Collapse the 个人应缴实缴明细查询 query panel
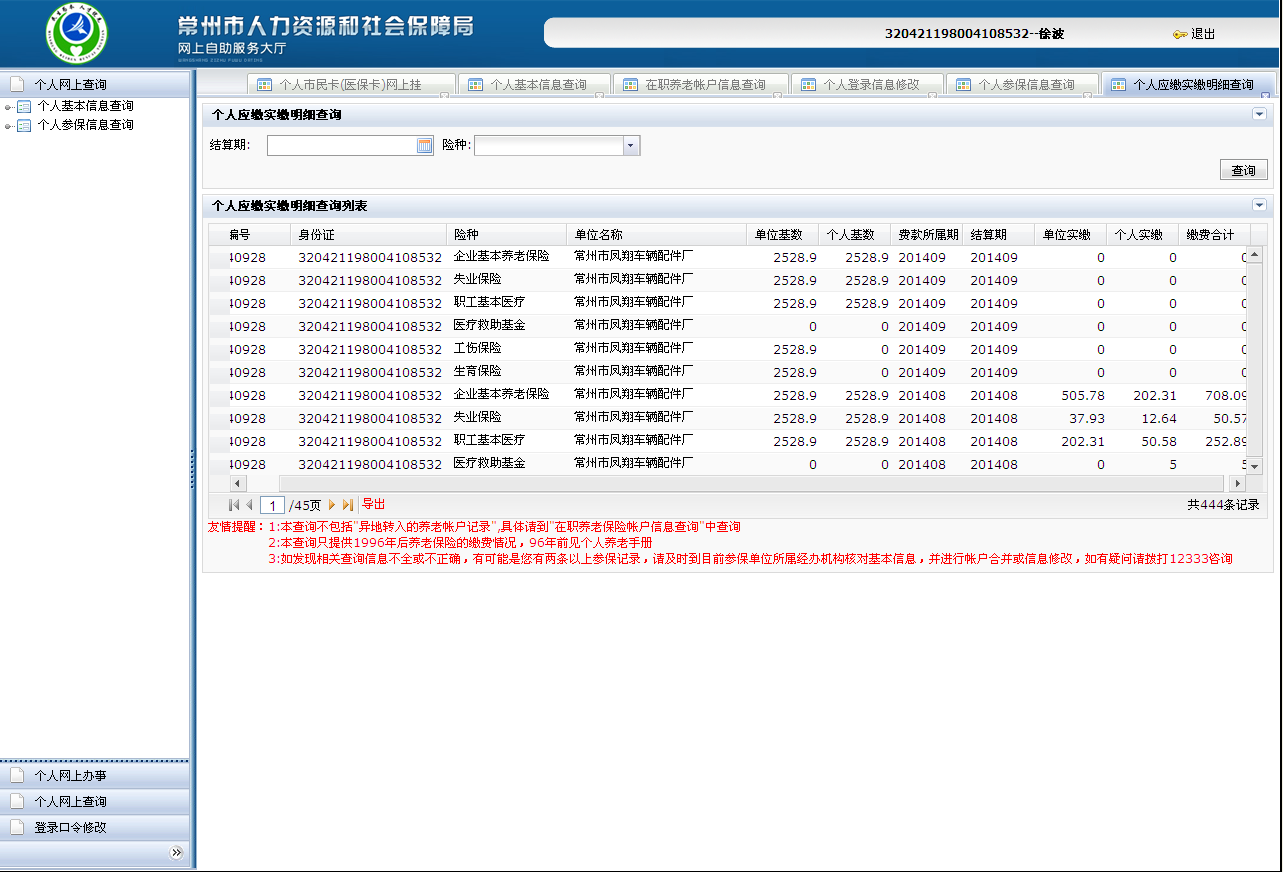Screen dimensions: 1284x872 [1259, 114]
